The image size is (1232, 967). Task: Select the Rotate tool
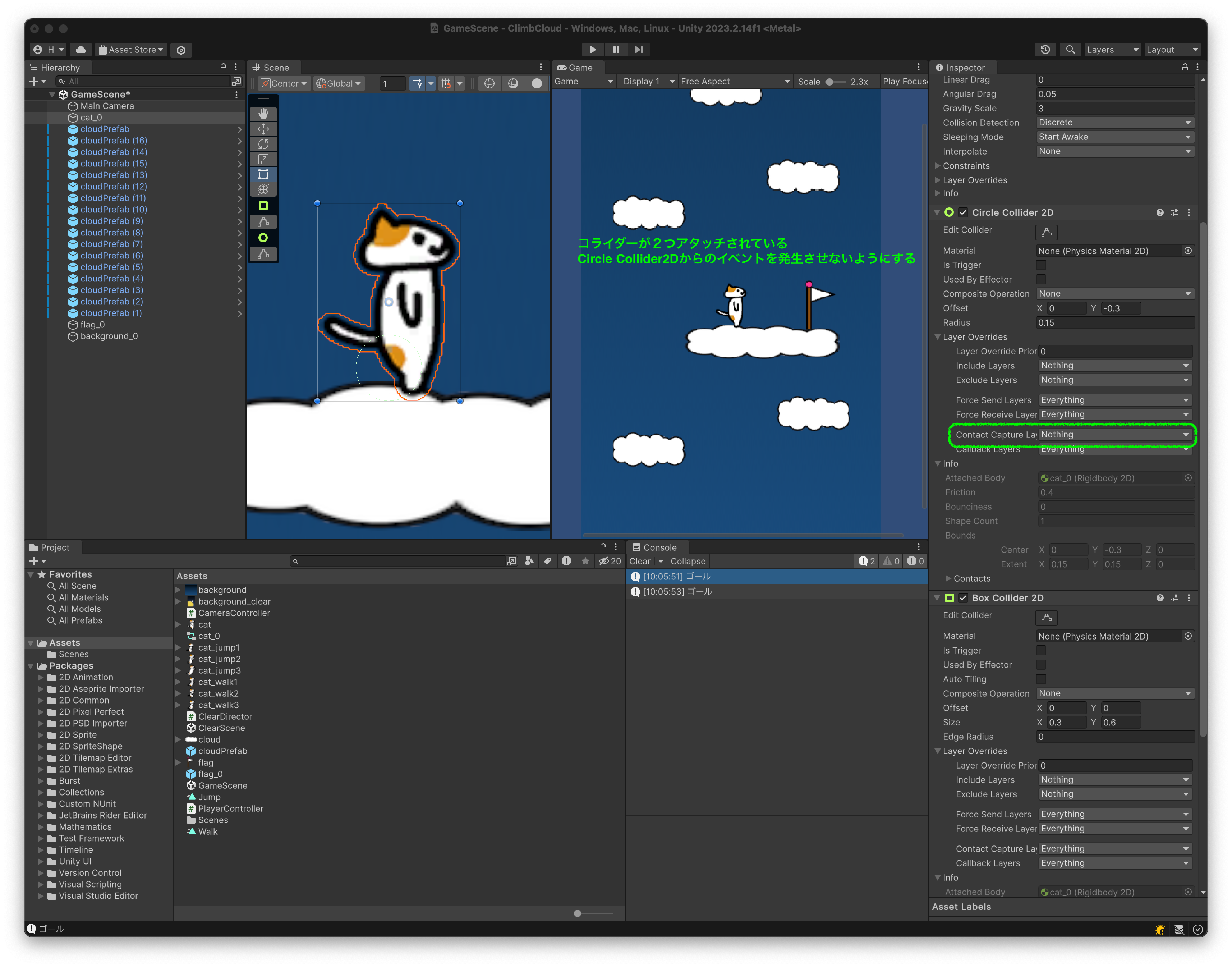[x=263, y=145]
